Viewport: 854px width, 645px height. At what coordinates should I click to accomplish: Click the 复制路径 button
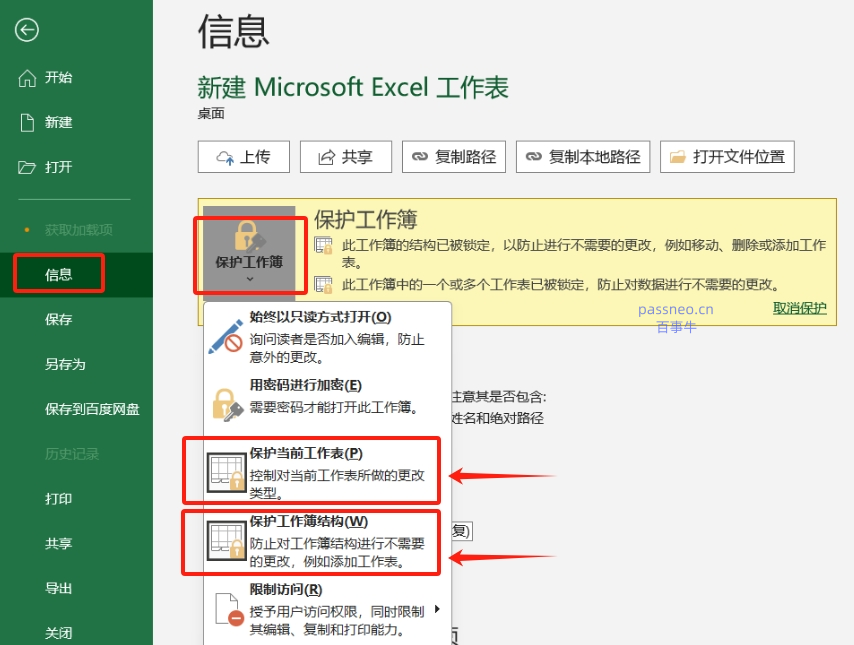454,157
